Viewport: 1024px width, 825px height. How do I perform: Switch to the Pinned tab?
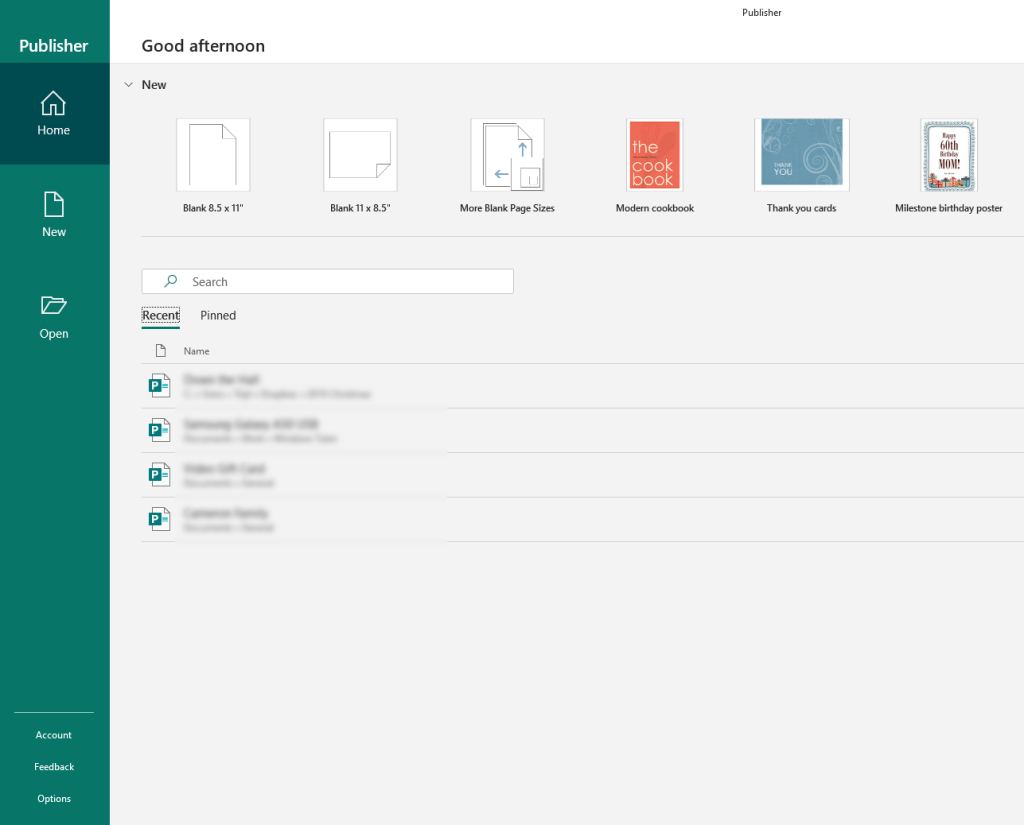tap(218, 315)
